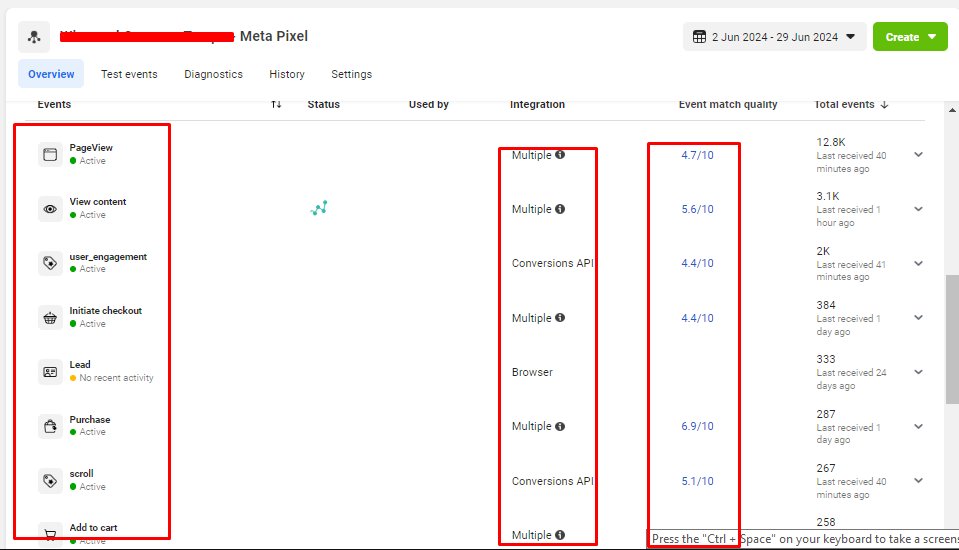Open PageView match quality 4.7/10 link
The height and width of the screenshot is (550, 959).
click(x=697, y=155)
